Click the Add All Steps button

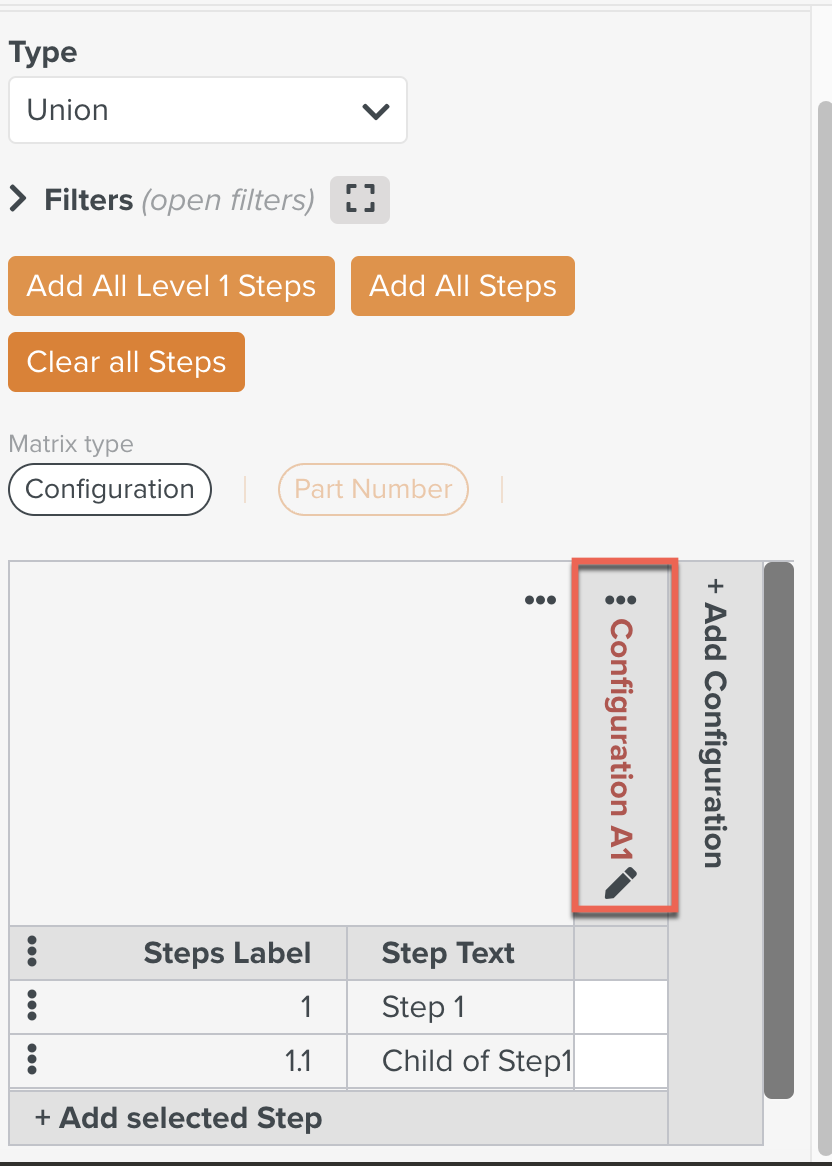point(462,286)
